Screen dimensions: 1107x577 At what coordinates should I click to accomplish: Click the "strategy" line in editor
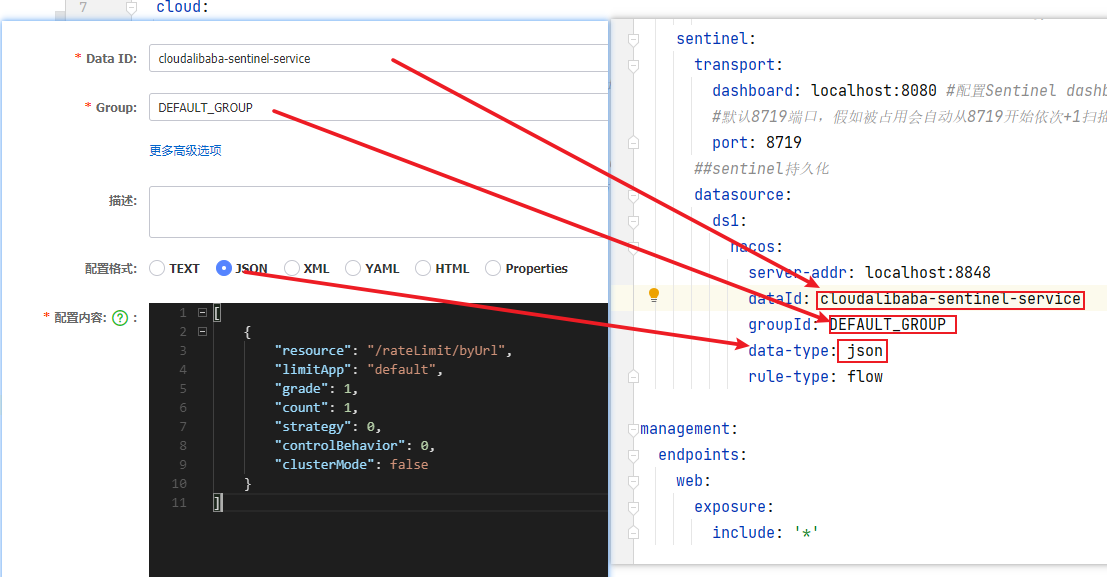click(x=328, y=427)
